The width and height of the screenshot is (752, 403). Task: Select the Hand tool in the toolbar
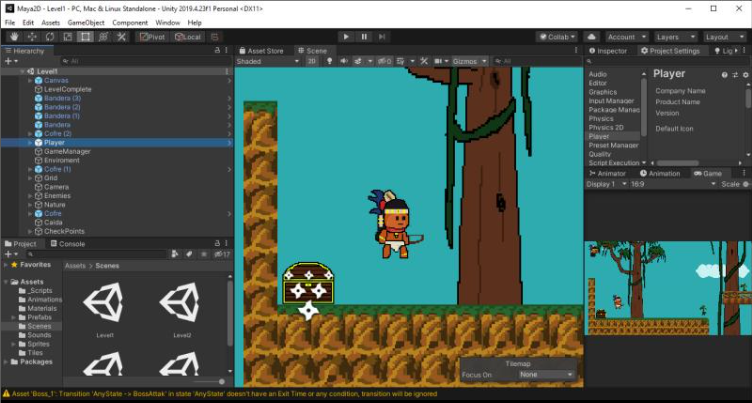click(12, 37)
